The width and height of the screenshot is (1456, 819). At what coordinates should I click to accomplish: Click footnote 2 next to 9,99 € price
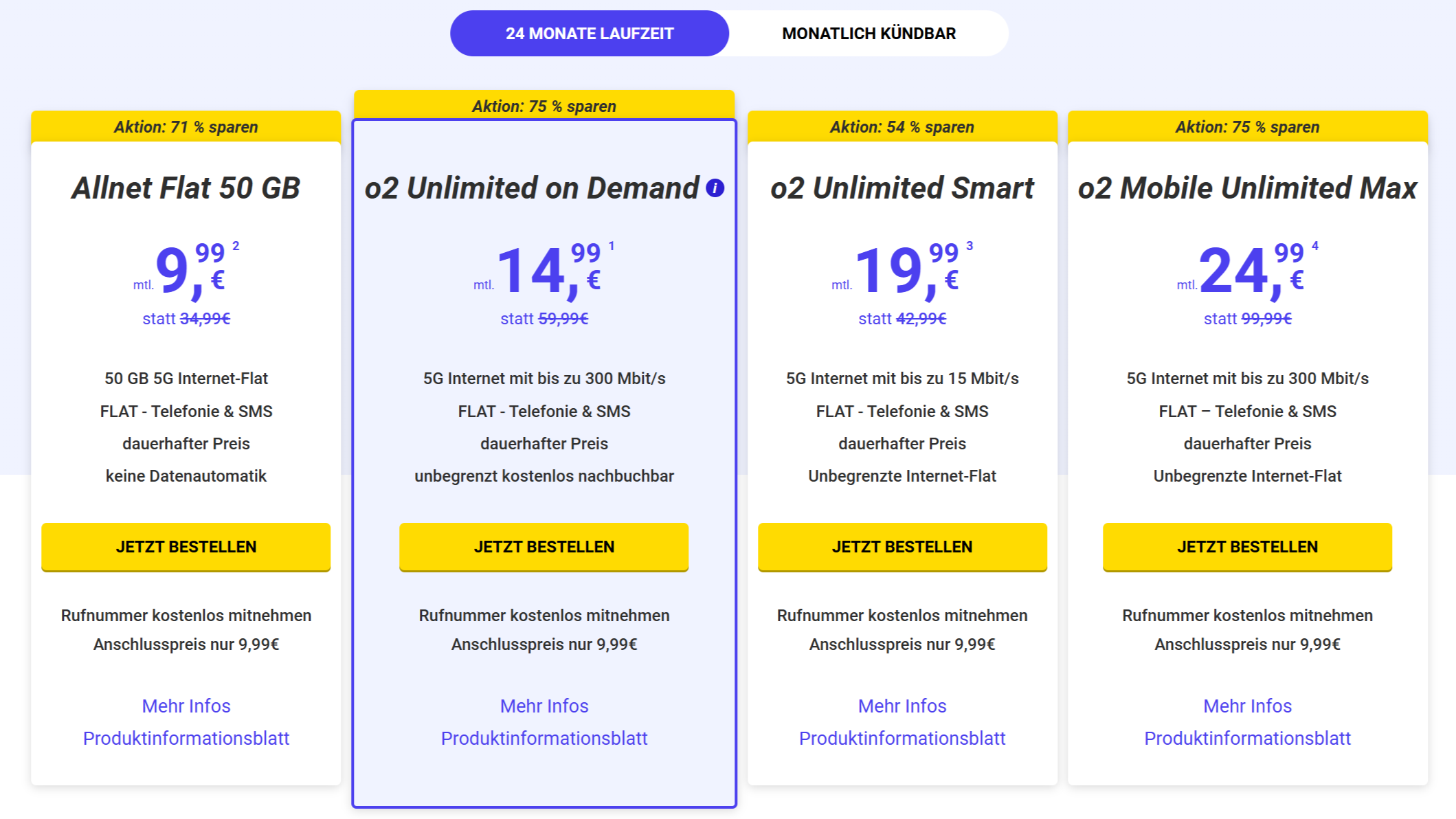[x=236, y=246]
